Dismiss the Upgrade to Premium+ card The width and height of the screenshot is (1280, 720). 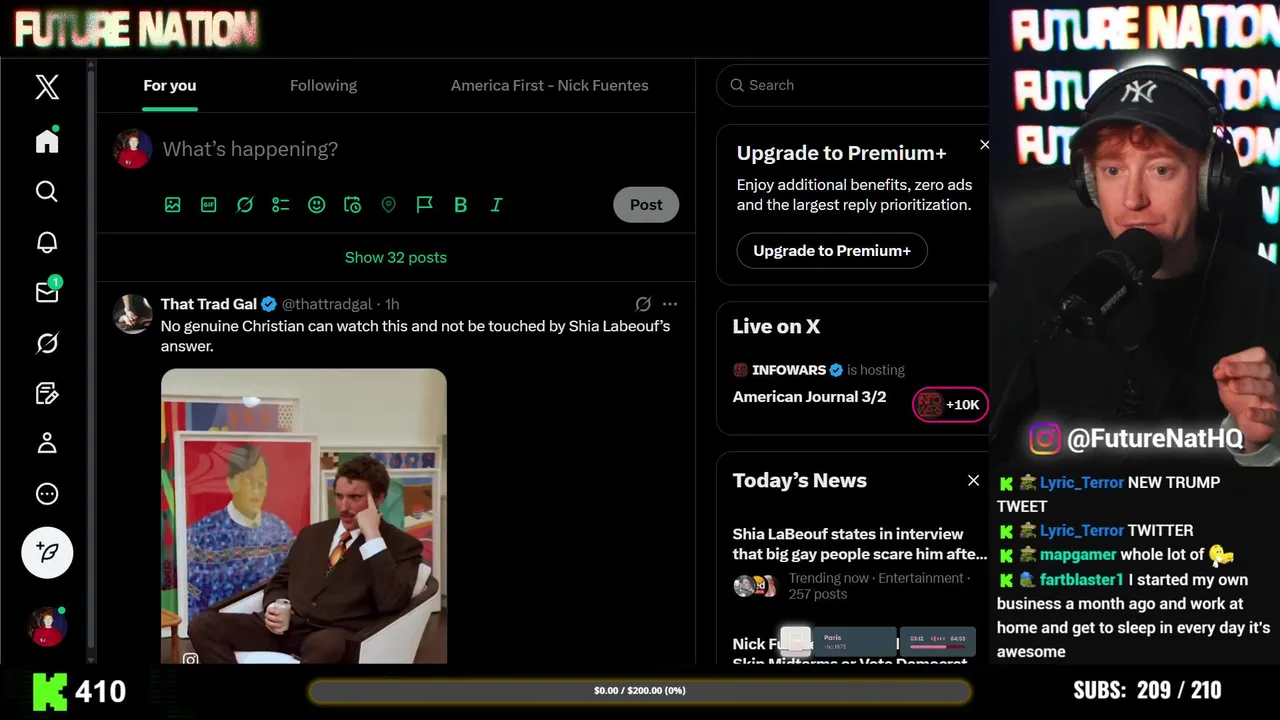pyautogui.click(x=985, y=145)
